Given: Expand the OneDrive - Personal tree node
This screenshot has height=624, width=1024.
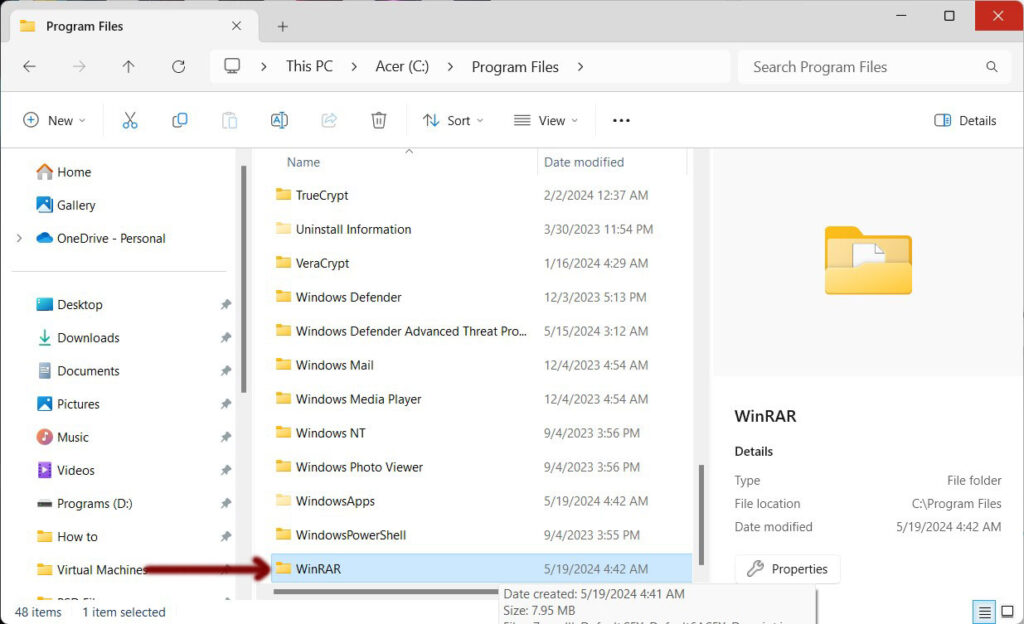Looking at the screenshot, I should (x=19, y=238).
